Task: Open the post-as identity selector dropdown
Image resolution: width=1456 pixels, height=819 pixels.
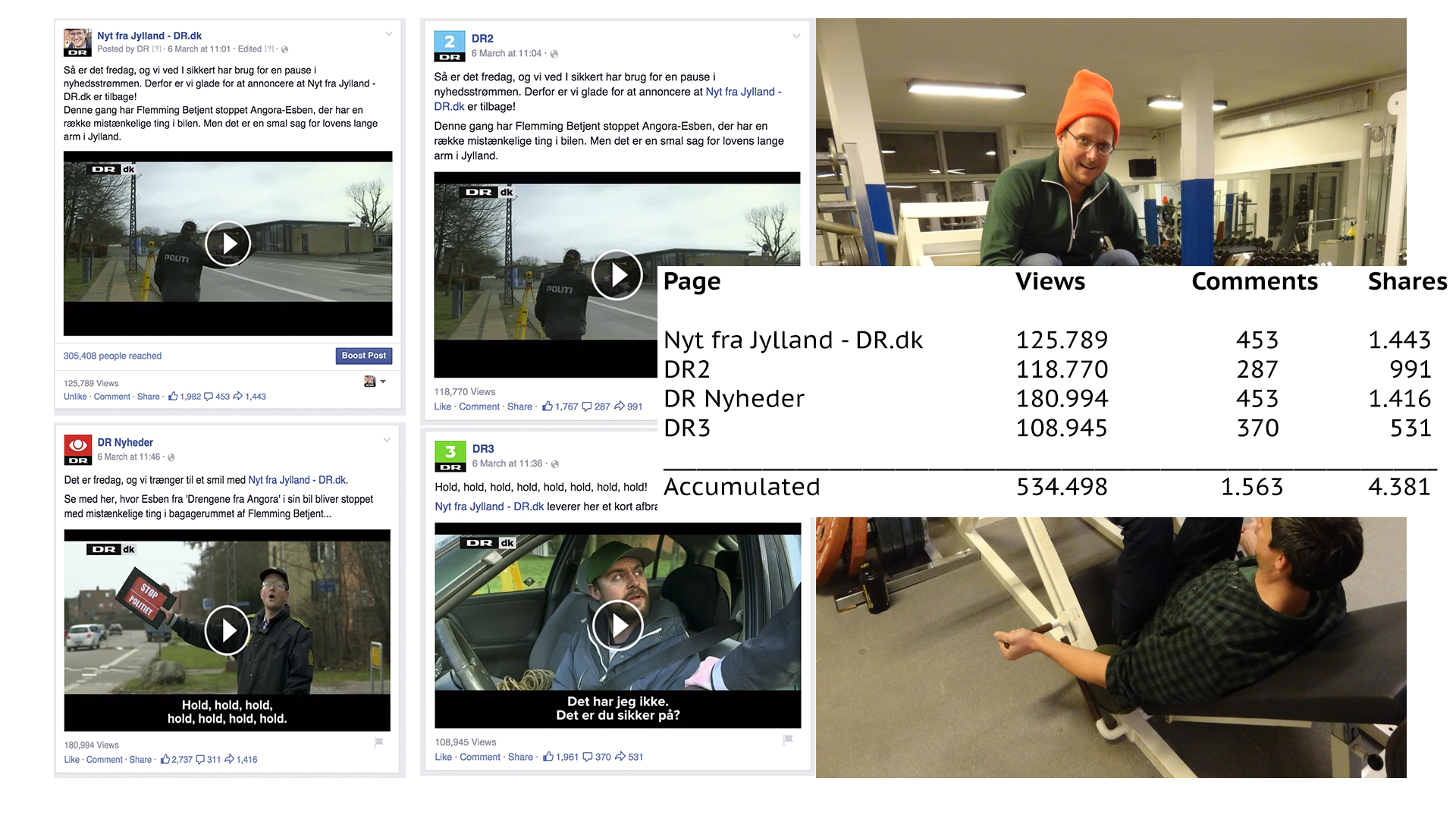Action: (375, 381)
